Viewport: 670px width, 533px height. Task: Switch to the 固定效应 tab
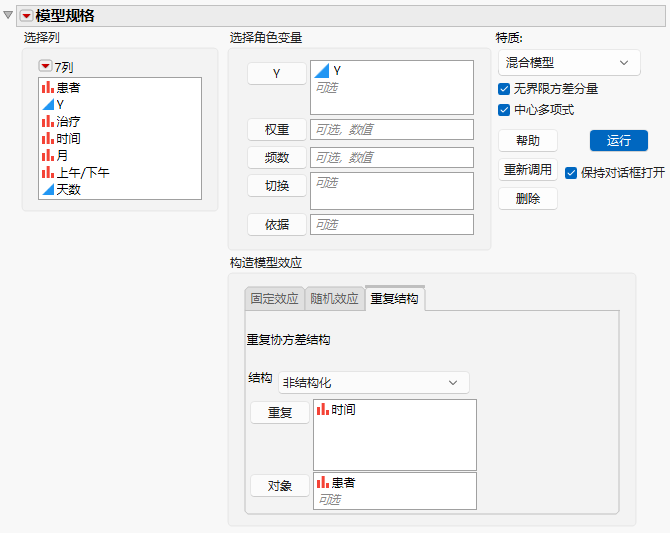[274, 298]
